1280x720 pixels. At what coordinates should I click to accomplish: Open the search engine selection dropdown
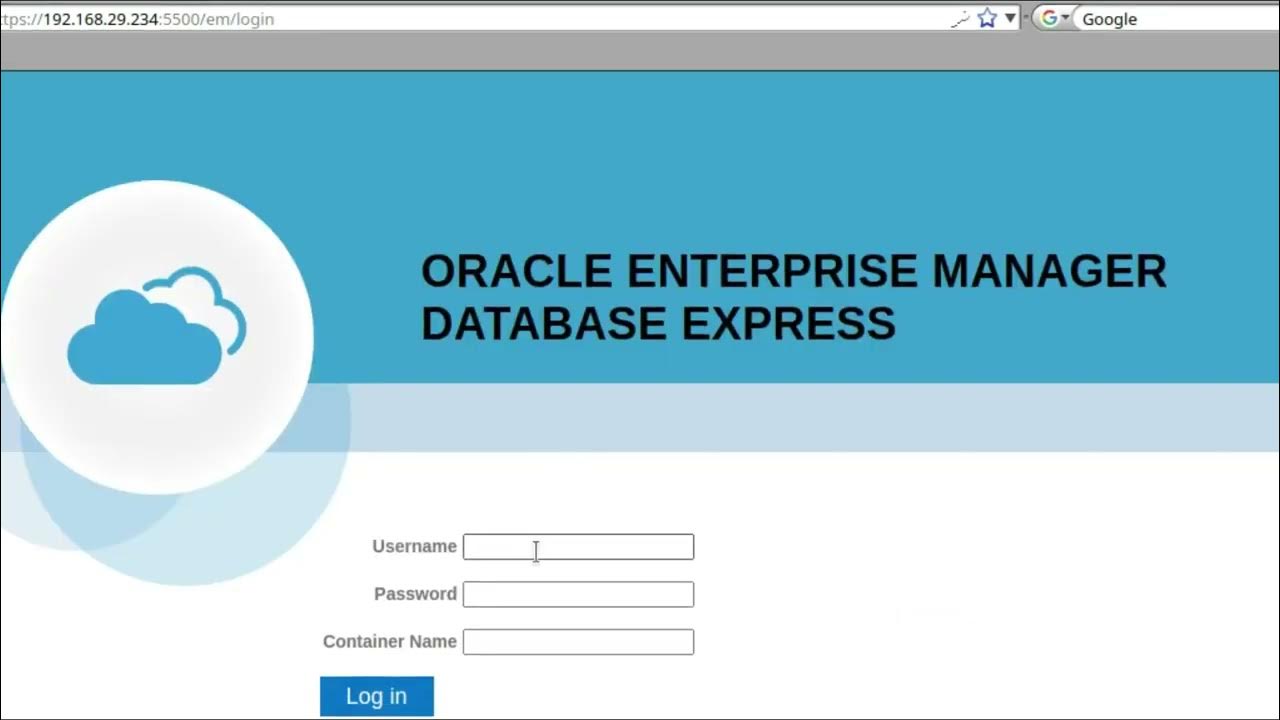point(1066,18)
